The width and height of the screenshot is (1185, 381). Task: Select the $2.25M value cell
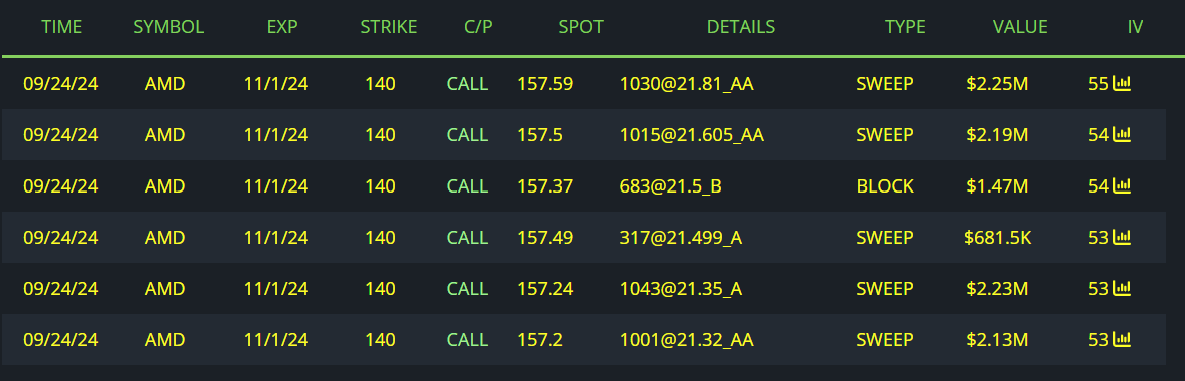point(997,83)
